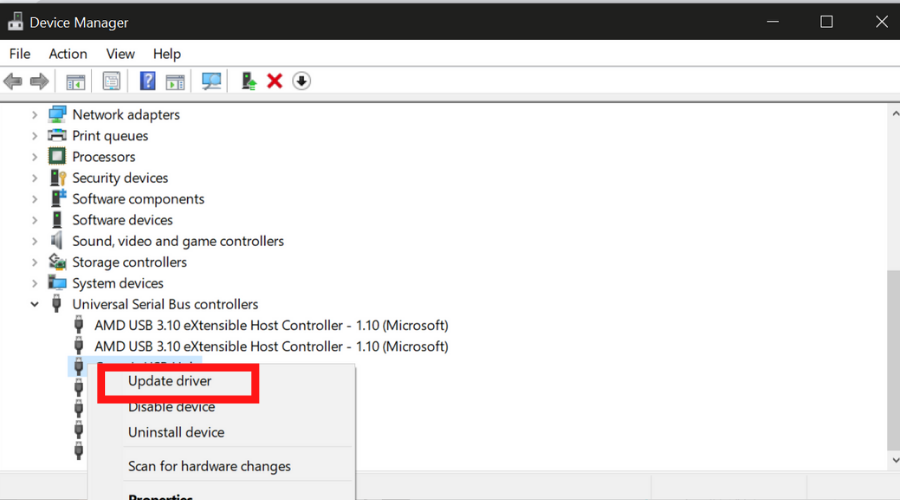Minimize the Device Manager window
Viewport: 900px width, 500px height.
pyautogui.click(x=773, y=22)
